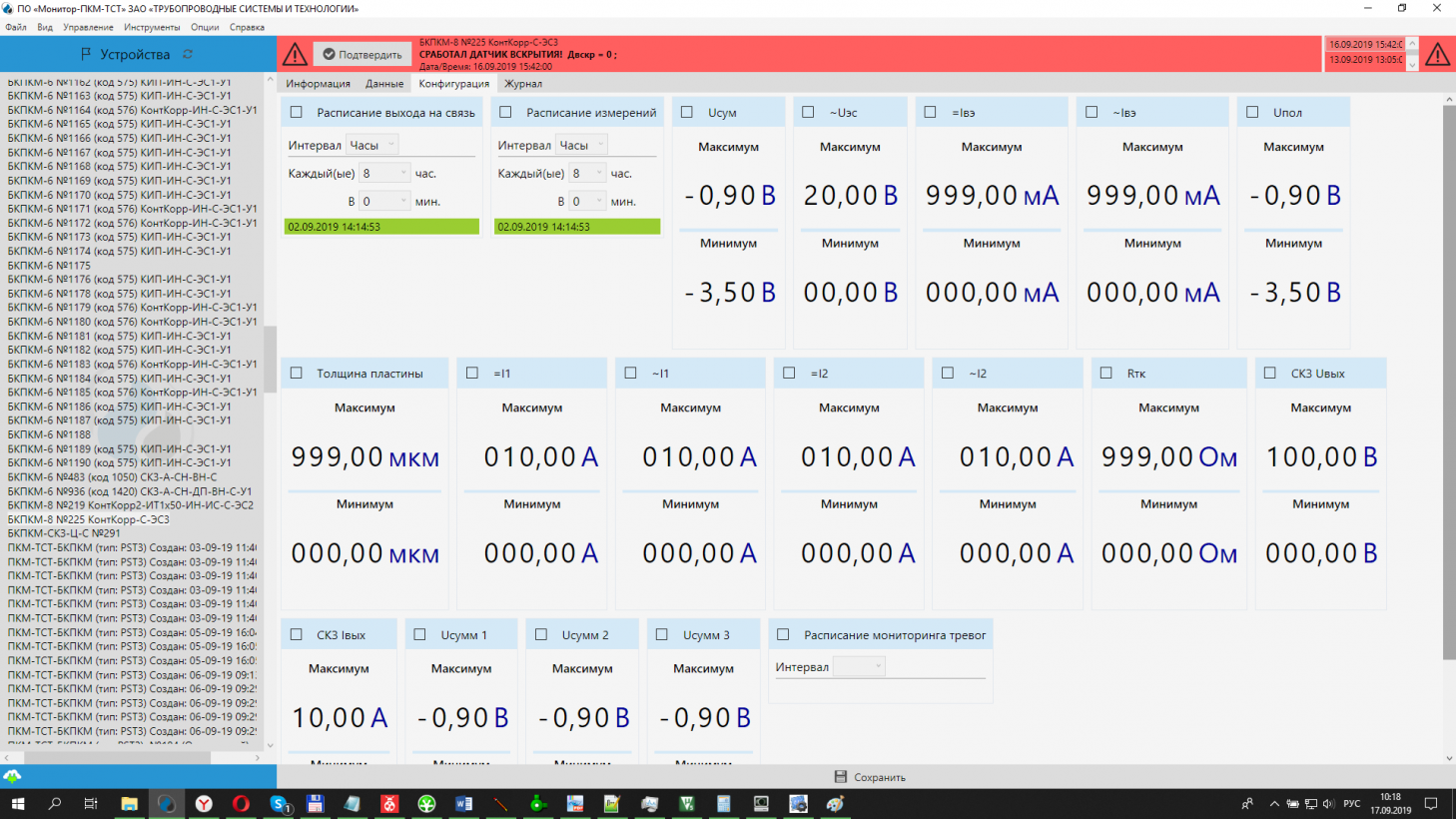Click the device list vertical scrollbar thumb
This screenshot has width=1456, height=819.
click(270, 359)
